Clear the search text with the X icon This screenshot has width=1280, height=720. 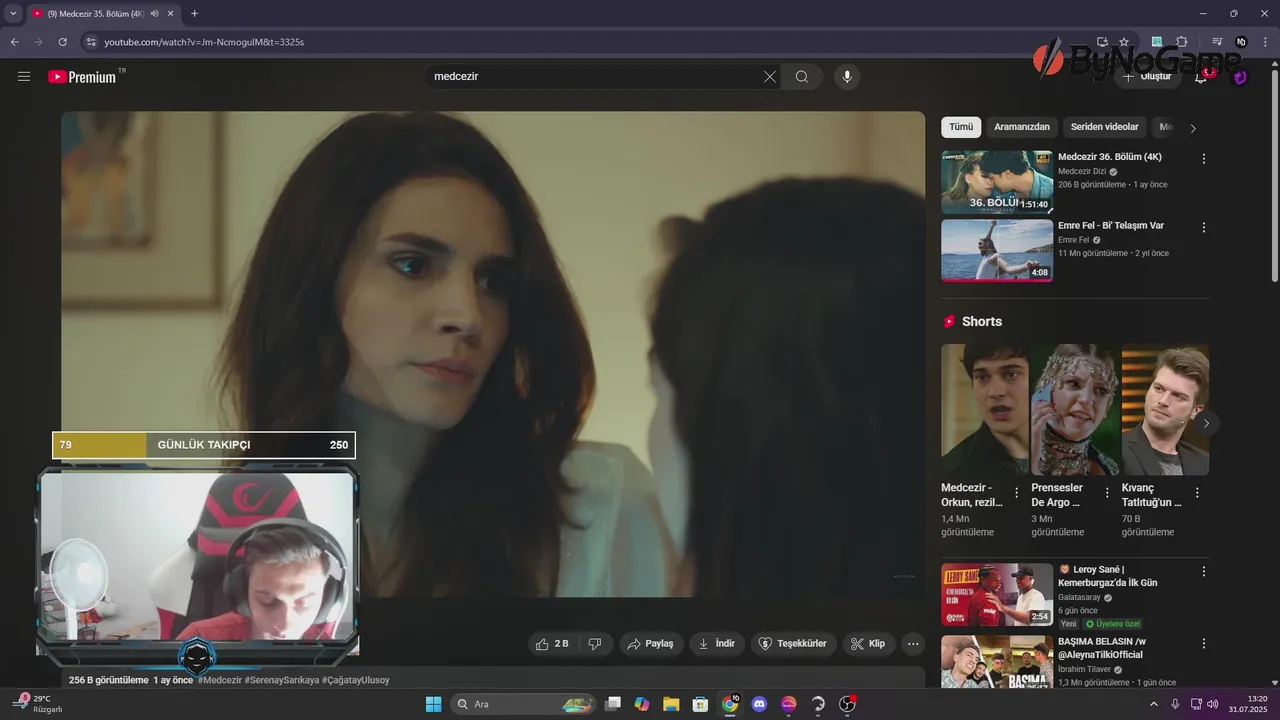(x=769, y=77)
